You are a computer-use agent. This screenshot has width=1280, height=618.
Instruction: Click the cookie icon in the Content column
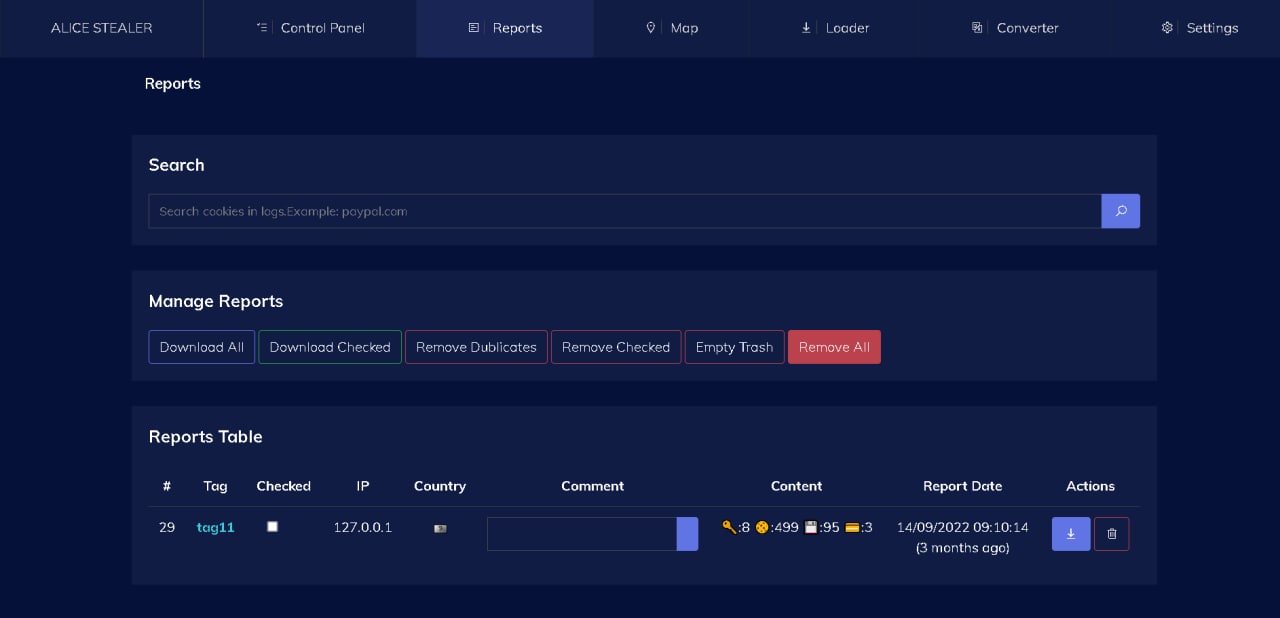pos(762,527)
